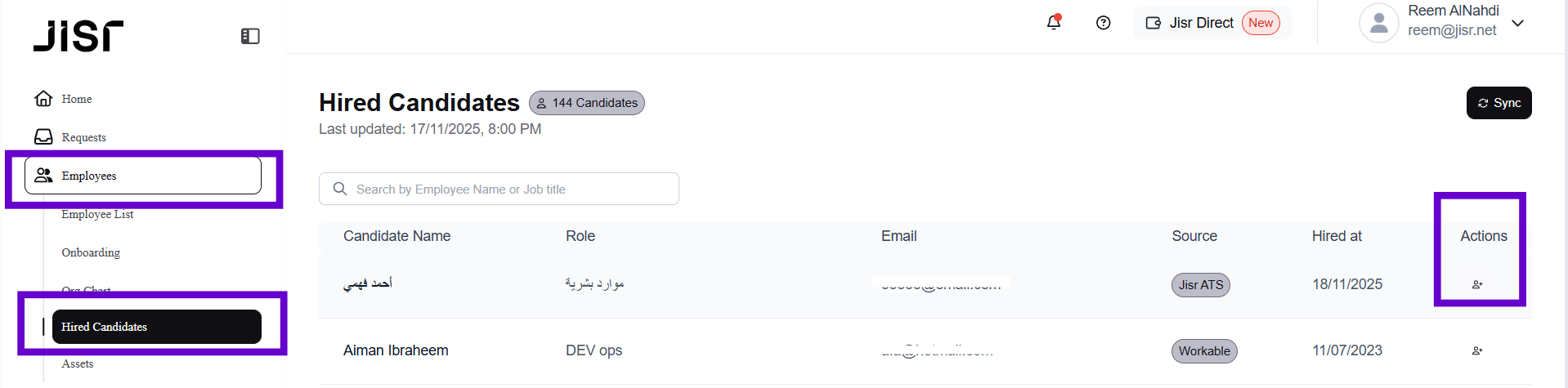Collapse the sidebar panel icon

coord(250,36)
